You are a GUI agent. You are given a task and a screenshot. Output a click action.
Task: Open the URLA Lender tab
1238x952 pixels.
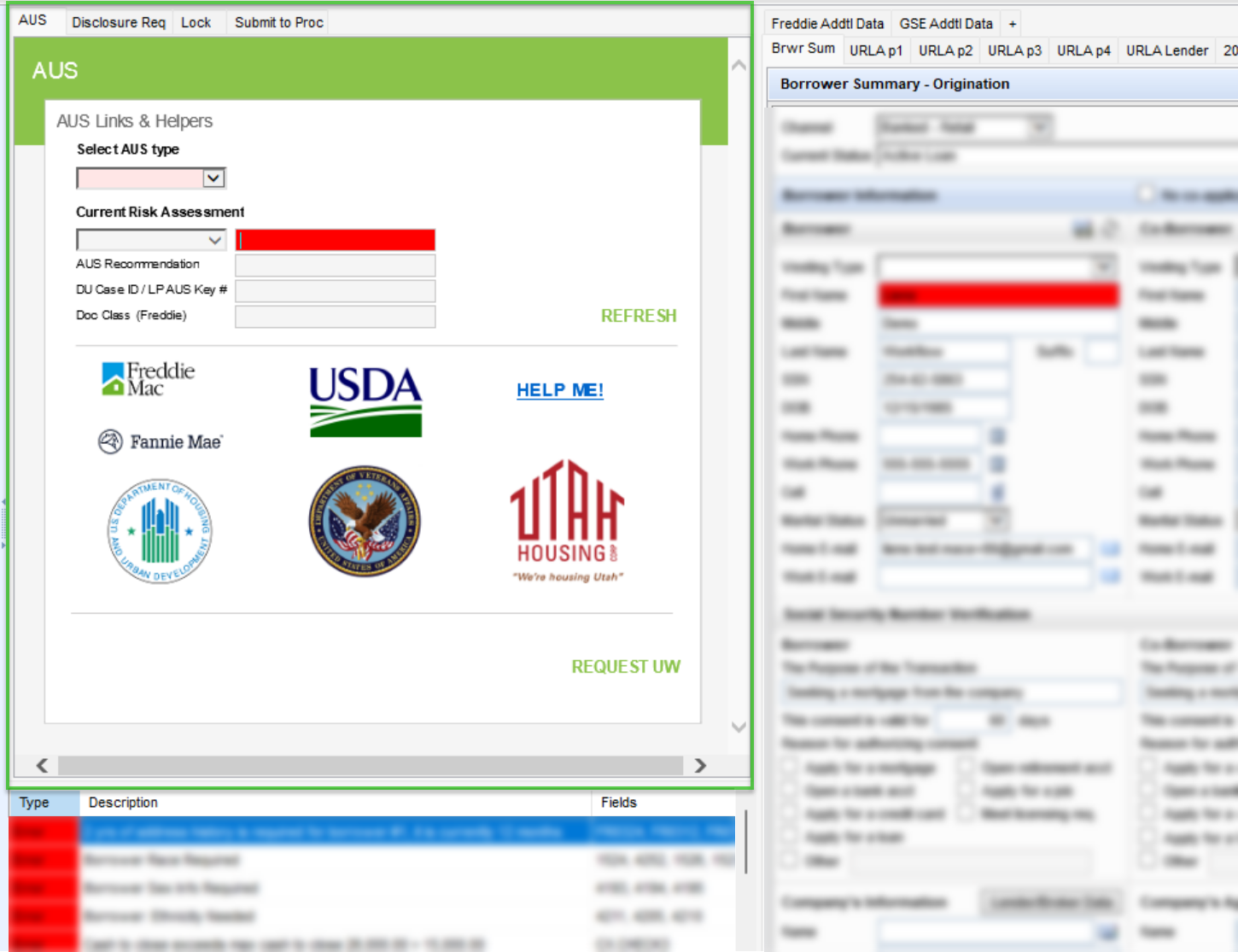click(1167, 50)
